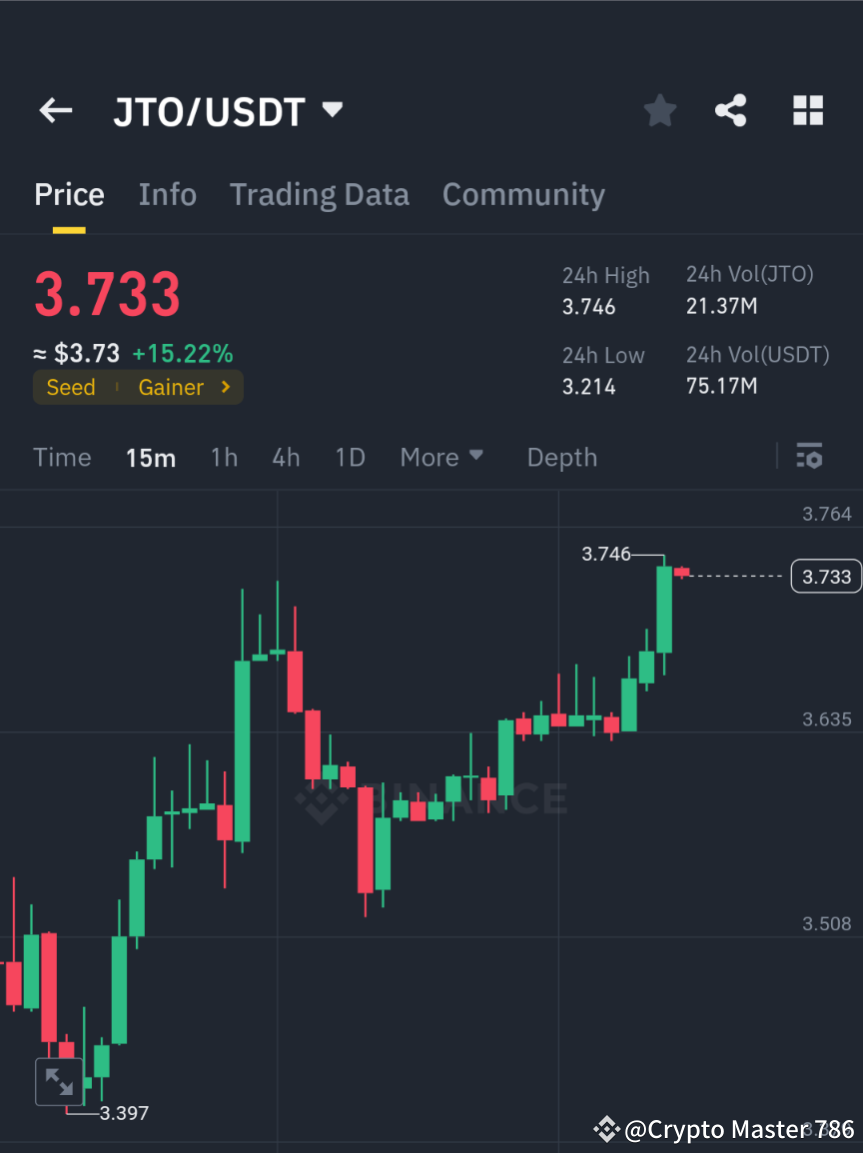
Task: Open the Depth view
Action: click(x=561, y=457)
